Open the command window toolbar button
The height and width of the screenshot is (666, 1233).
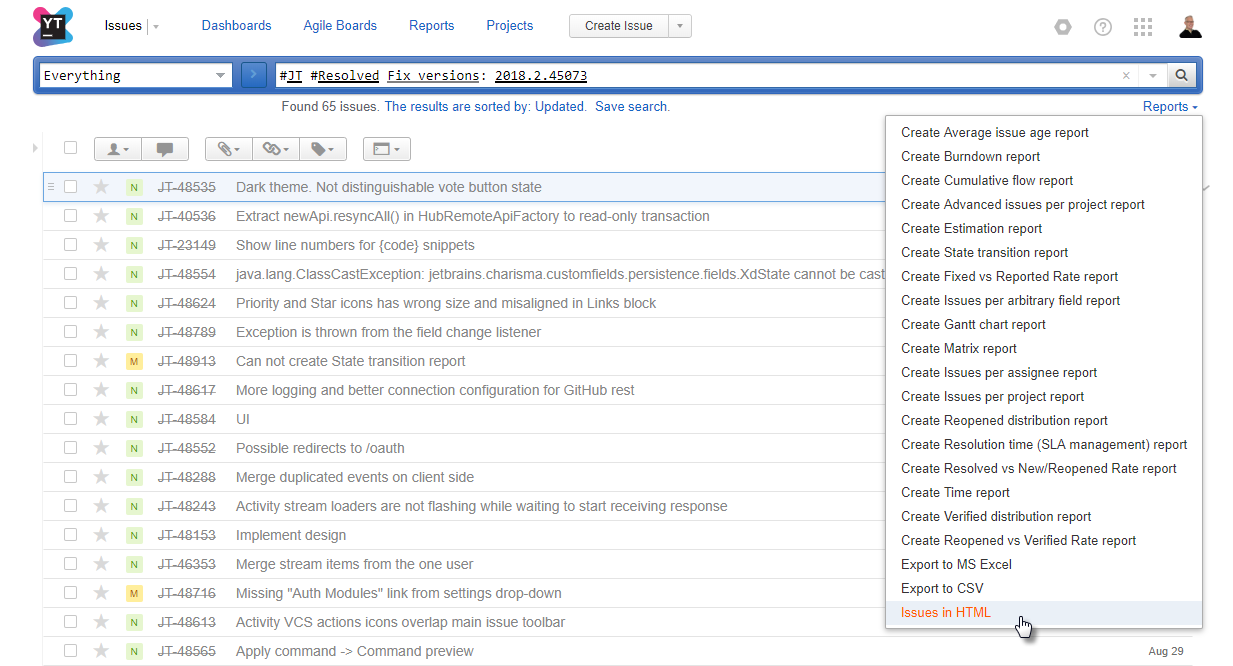pos(386,149)
